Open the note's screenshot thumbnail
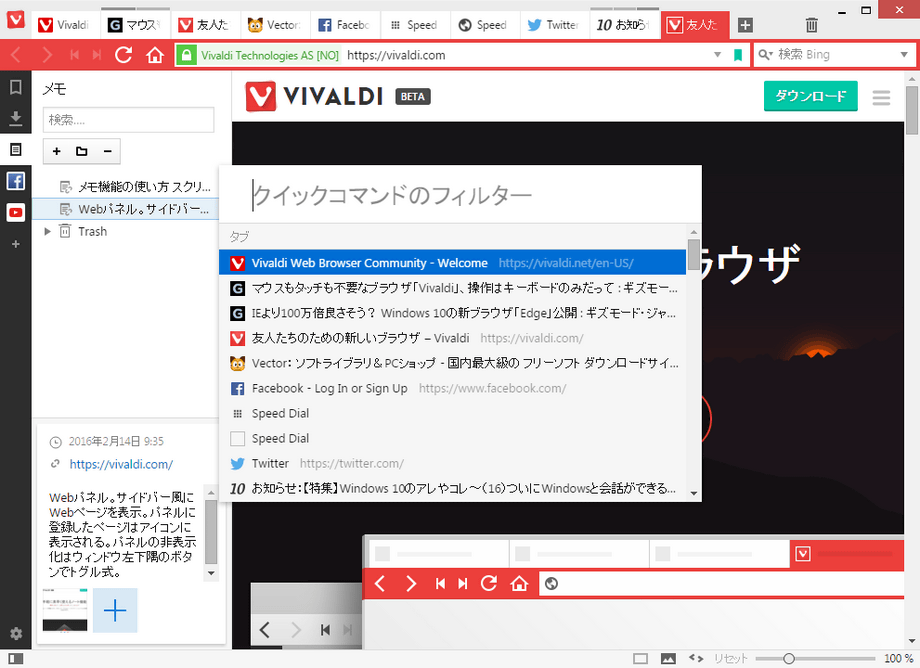920x668 pixels. click(x=65, y=611)
